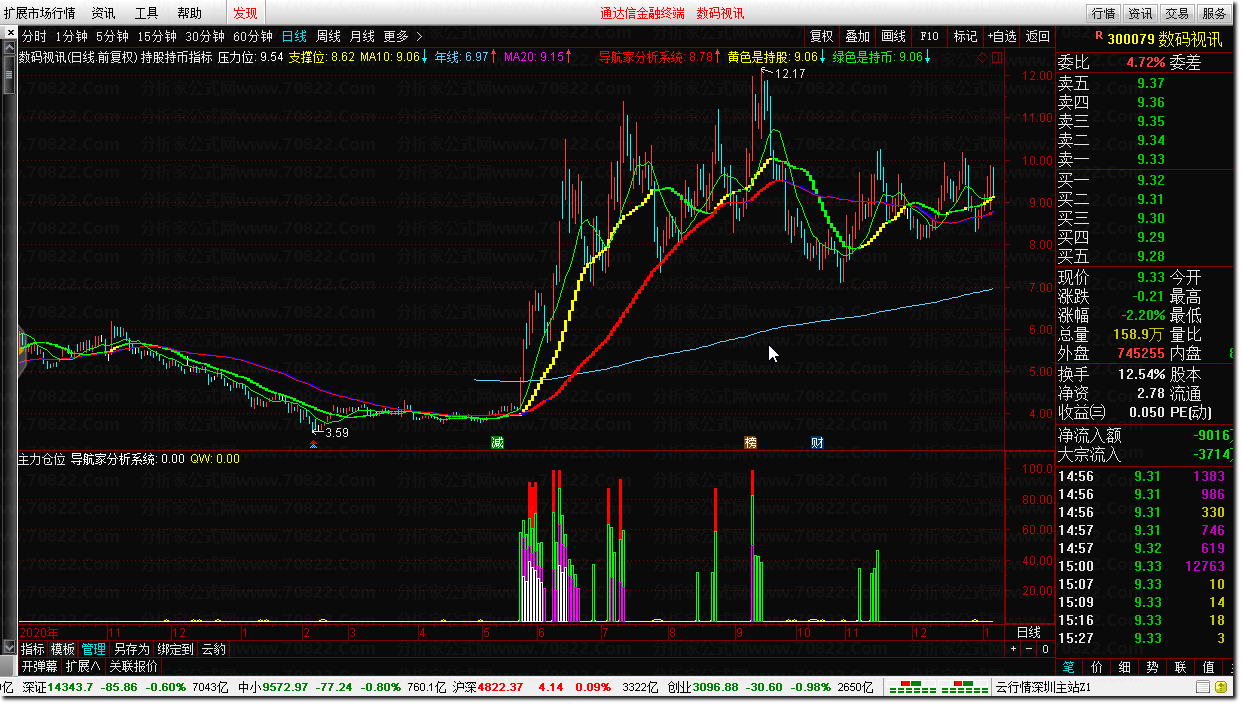
Task: Click the stock code 300079 数码视讯
Action: click(1164, 39)
